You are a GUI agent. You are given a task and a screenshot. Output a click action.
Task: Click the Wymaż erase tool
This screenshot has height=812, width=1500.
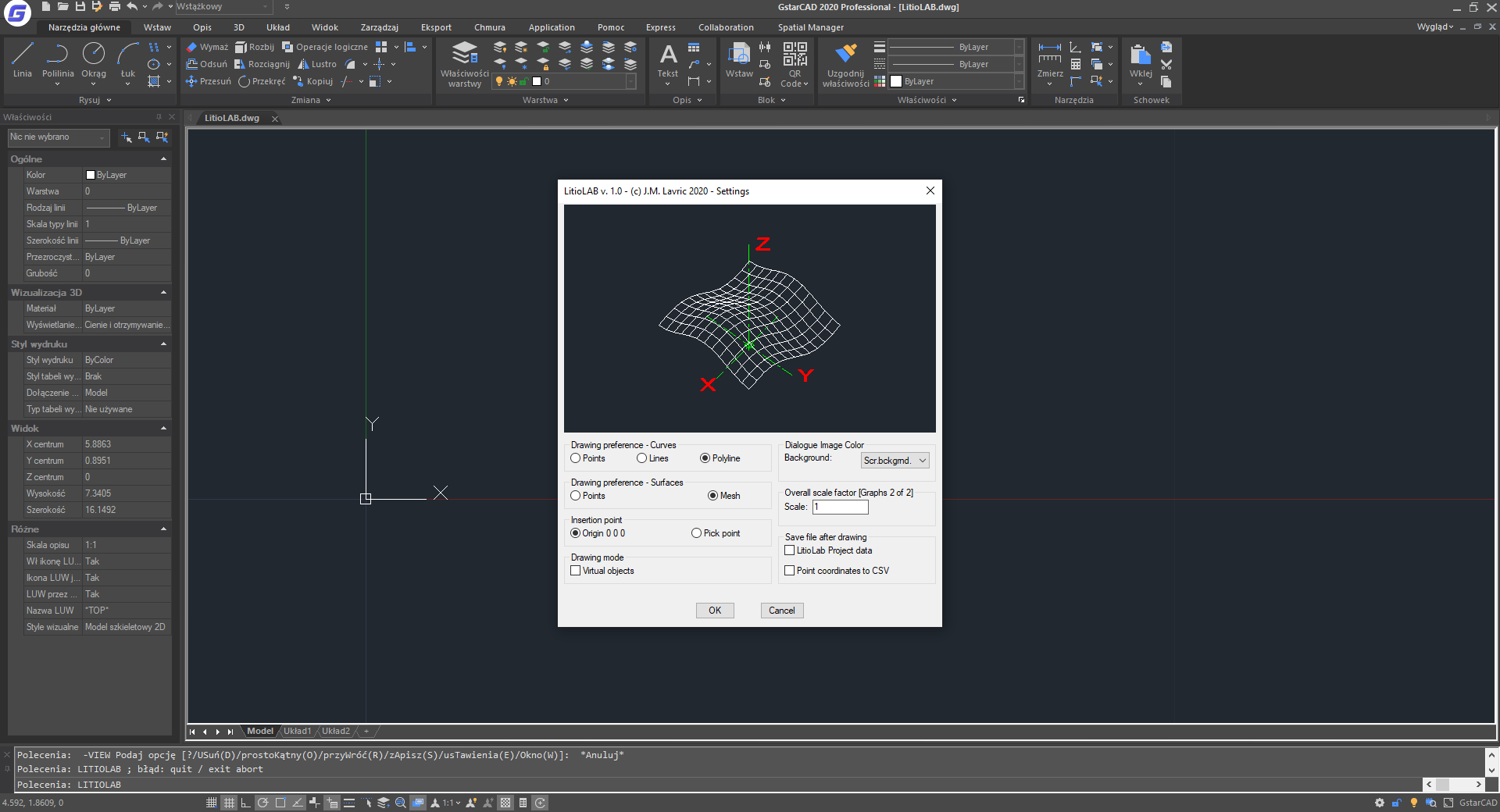207,47
